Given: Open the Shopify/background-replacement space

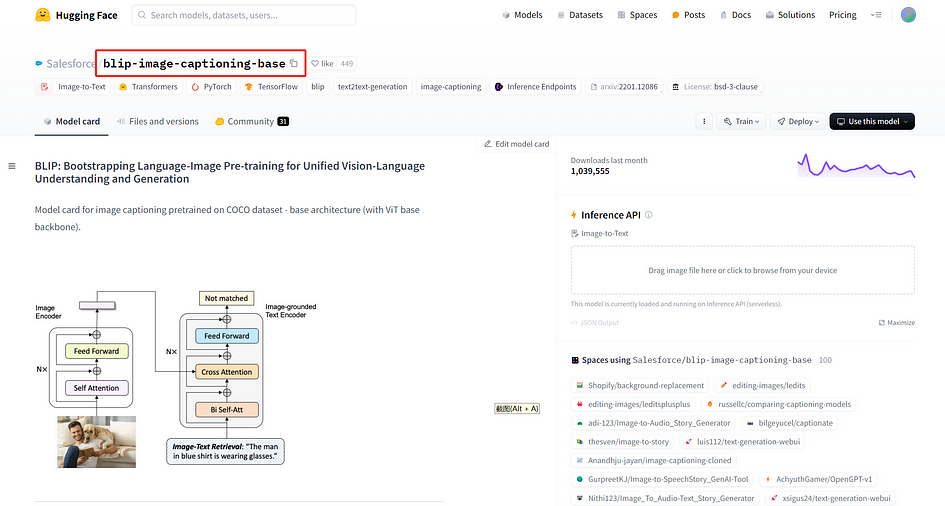Looking at the screenshot, I should (640, 386).
